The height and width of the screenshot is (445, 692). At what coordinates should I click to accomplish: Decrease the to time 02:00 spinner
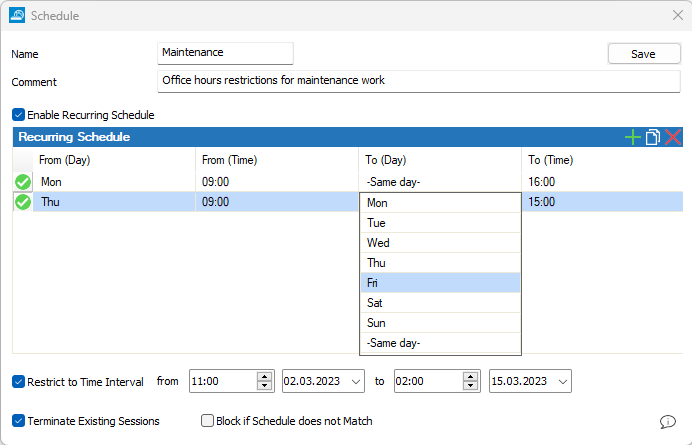470,386
